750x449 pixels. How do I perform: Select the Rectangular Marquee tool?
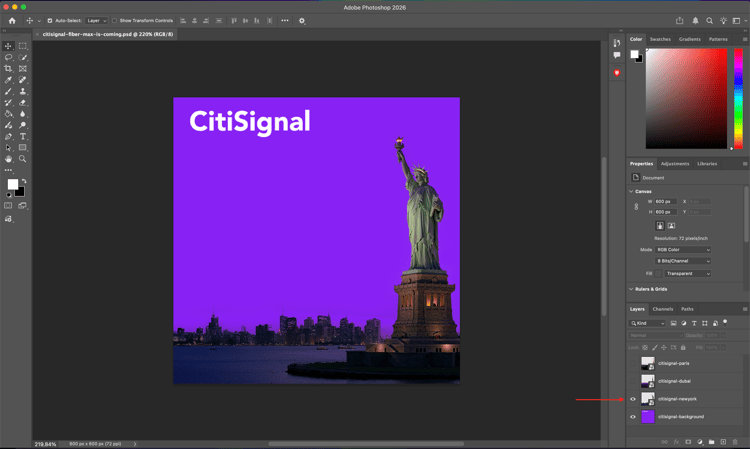click(23, 46)
